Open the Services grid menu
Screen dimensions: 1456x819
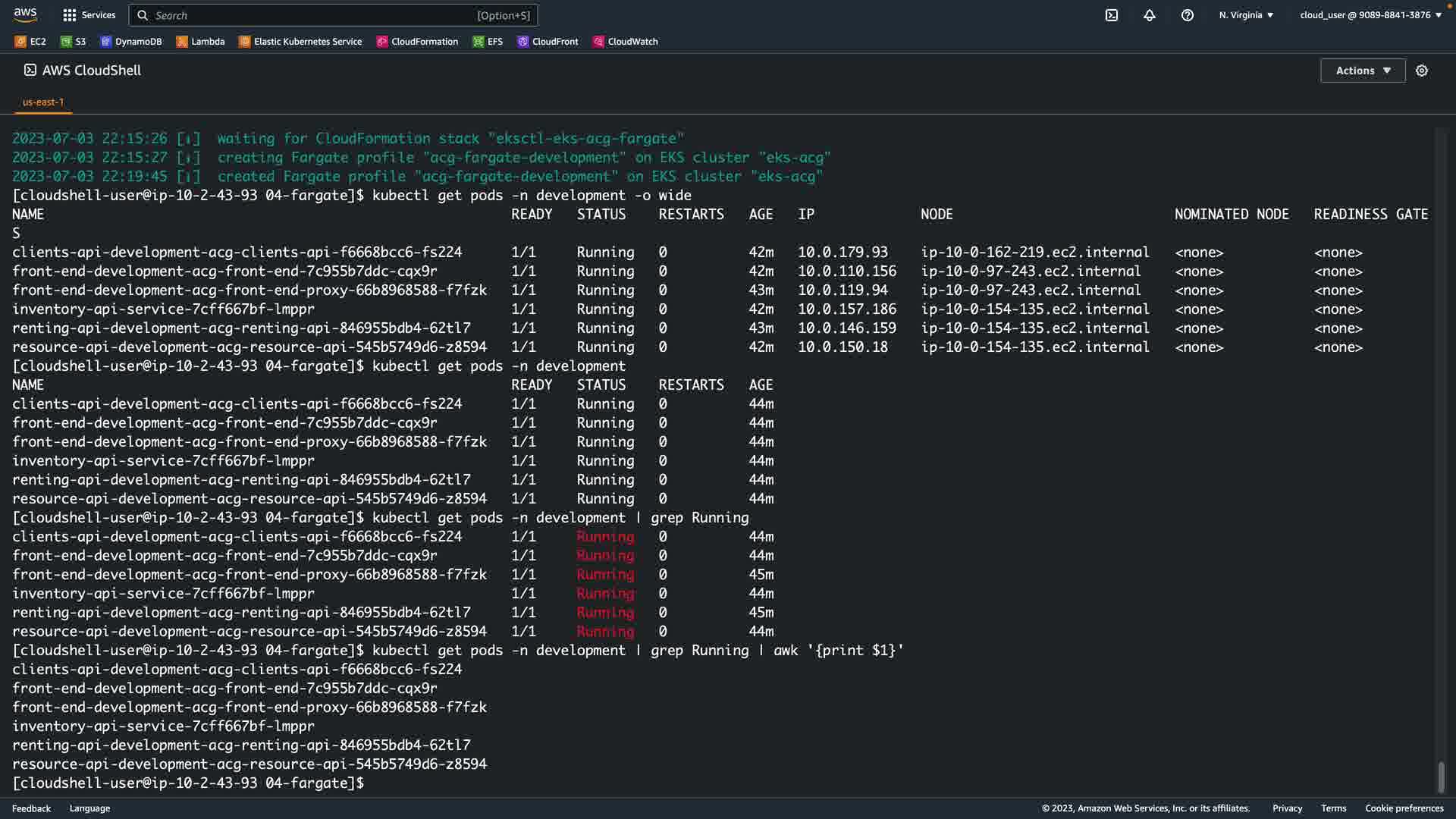(89, 15)
